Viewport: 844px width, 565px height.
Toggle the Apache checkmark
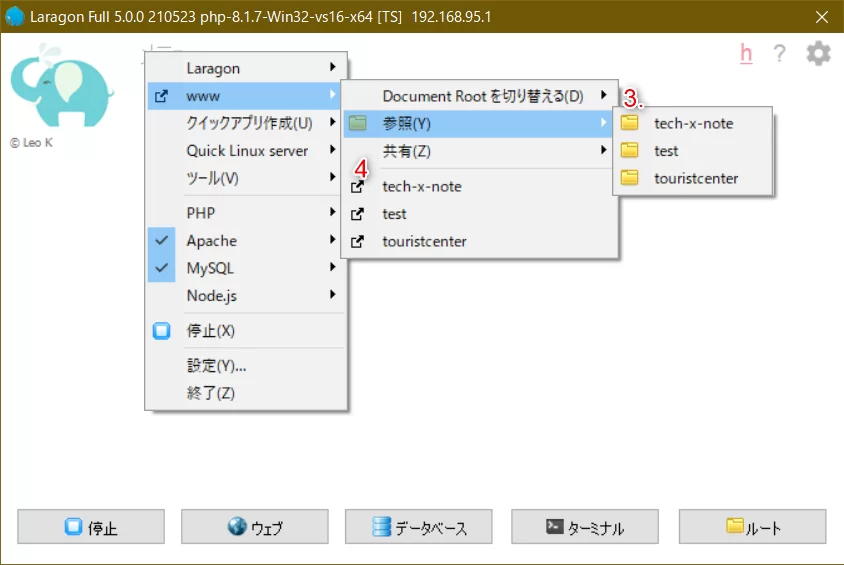point(161,241)
